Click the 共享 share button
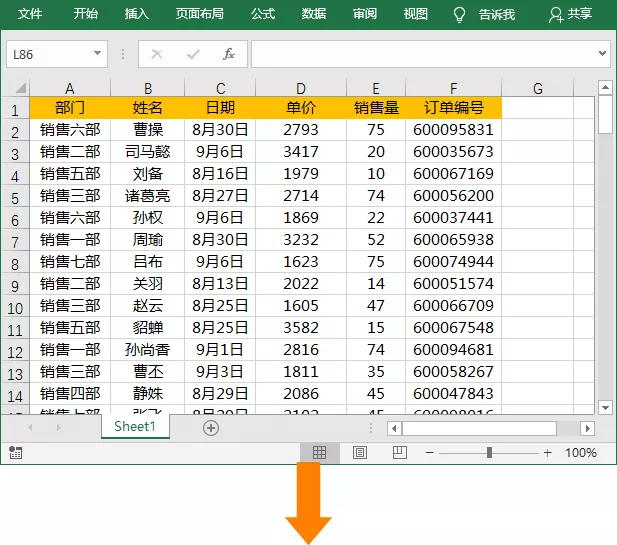This screenshot has height=545, width=617. point(570,14)
